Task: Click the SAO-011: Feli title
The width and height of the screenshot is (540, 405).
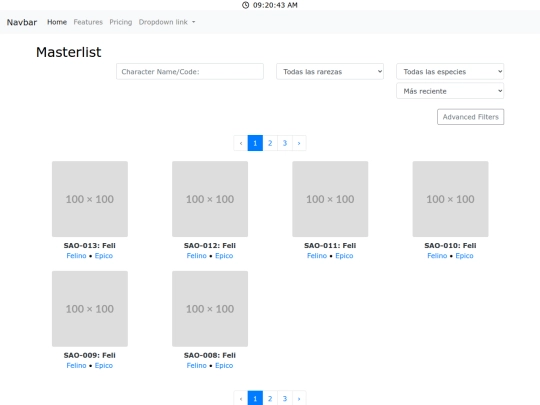Action: [330, 246]
